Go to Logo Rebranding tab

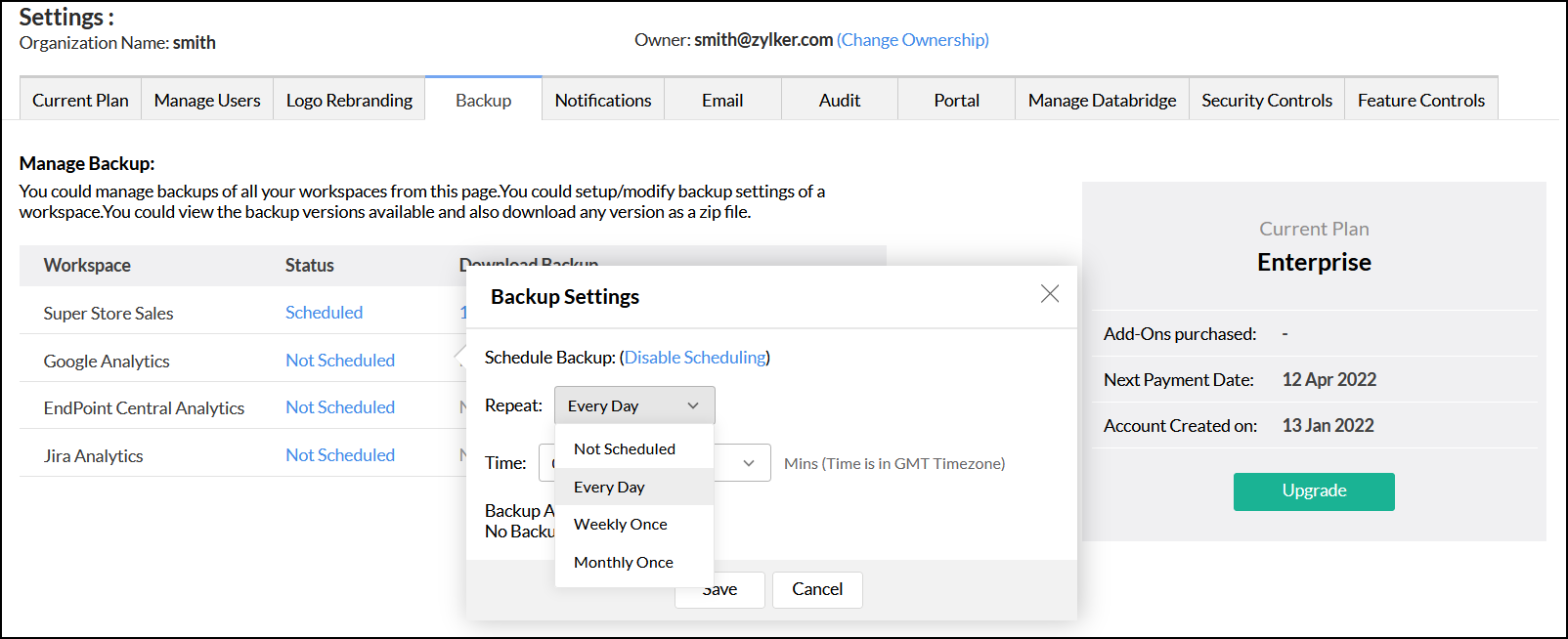coord(349,101)
